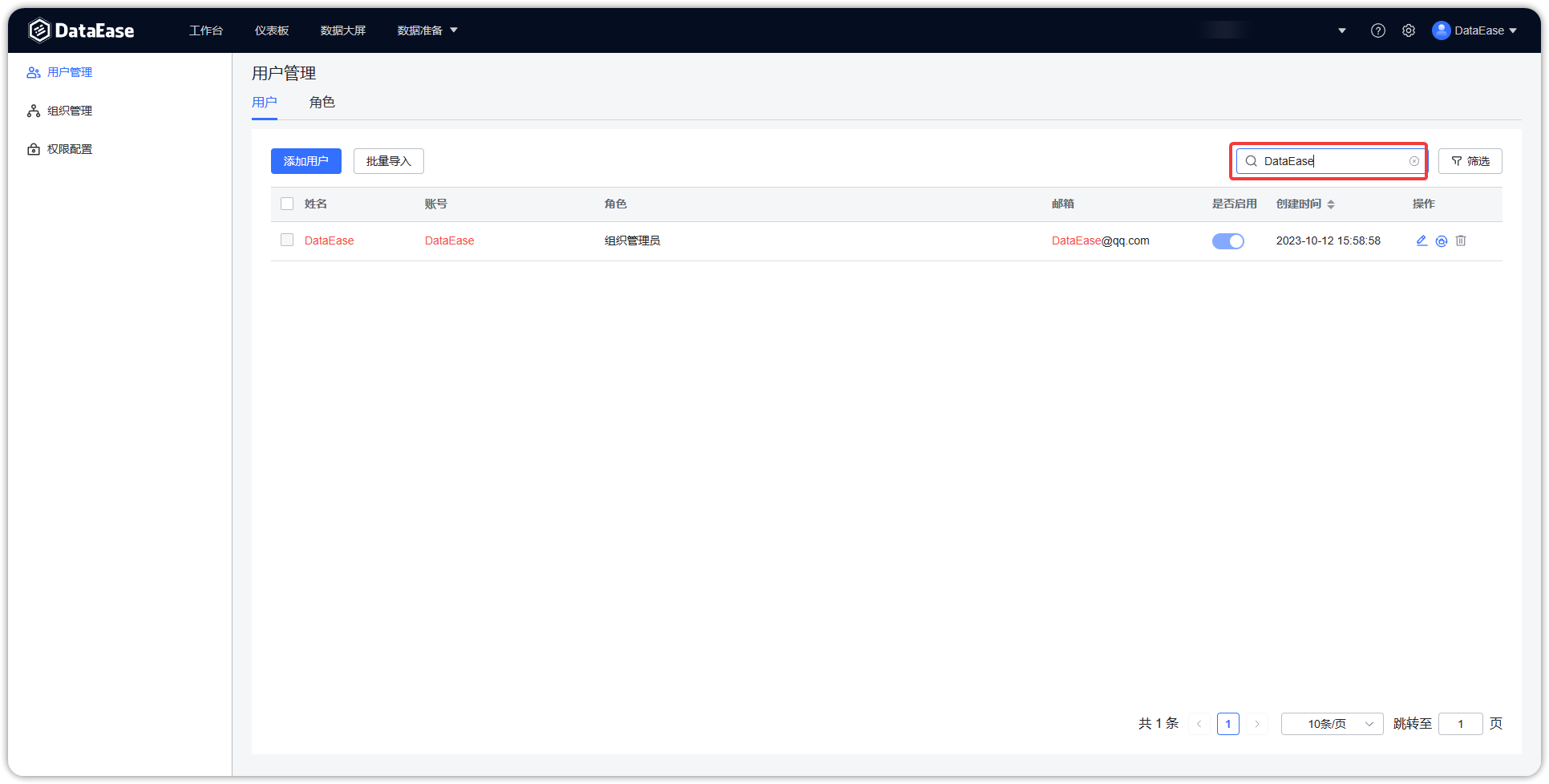The height and width of the screenshot is (784, 1549).
Task: Click the user avatar icon
Action: click(x=1441, y=30)
